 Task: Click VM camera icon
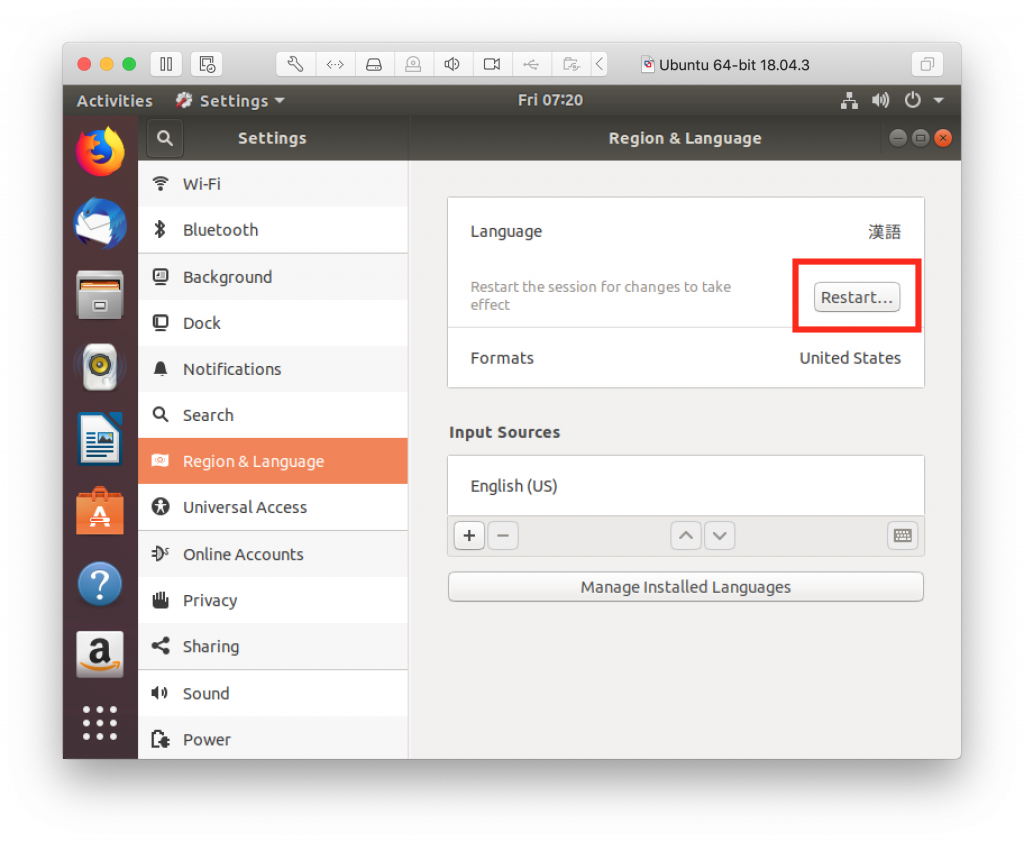pyautogui.click(x=492, y=64)
